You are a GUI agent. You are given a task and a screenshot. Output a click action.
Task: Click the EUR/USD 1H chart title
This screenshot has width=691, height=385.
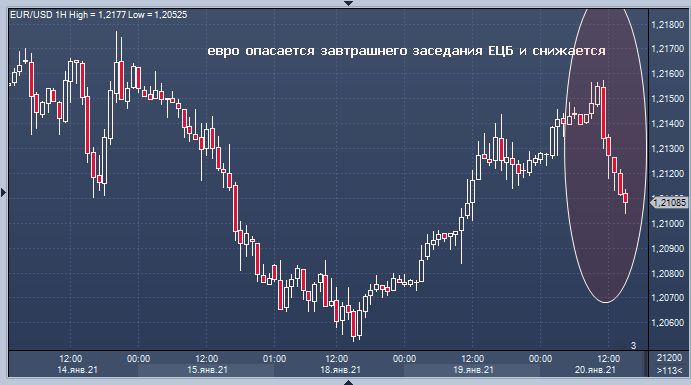coord(98,15)
